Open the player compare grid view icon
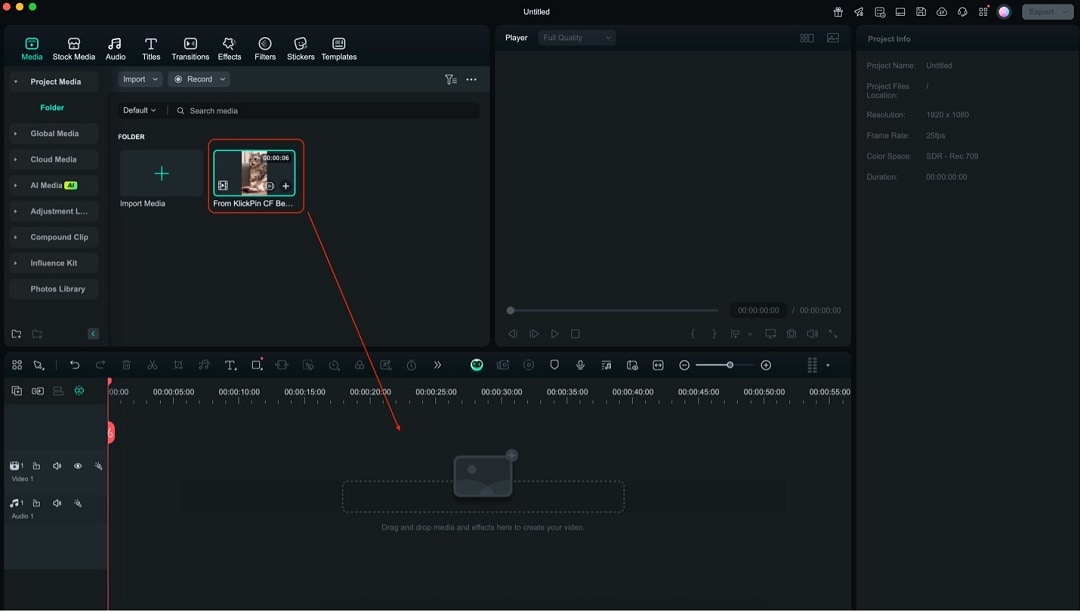This screenshot has height=613, width=1080. click(807, 38)
